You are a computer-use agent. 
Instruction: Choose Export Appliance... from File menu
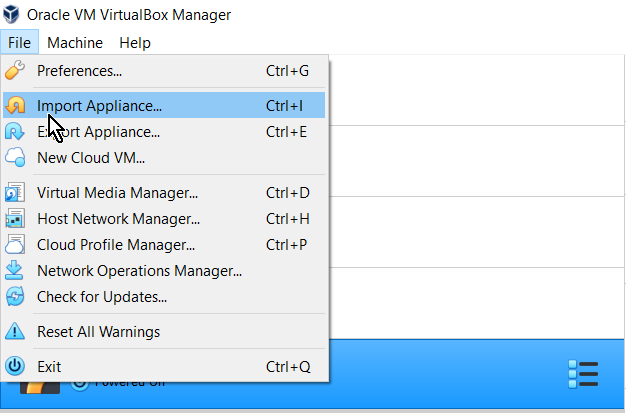[x=98, y=131]
